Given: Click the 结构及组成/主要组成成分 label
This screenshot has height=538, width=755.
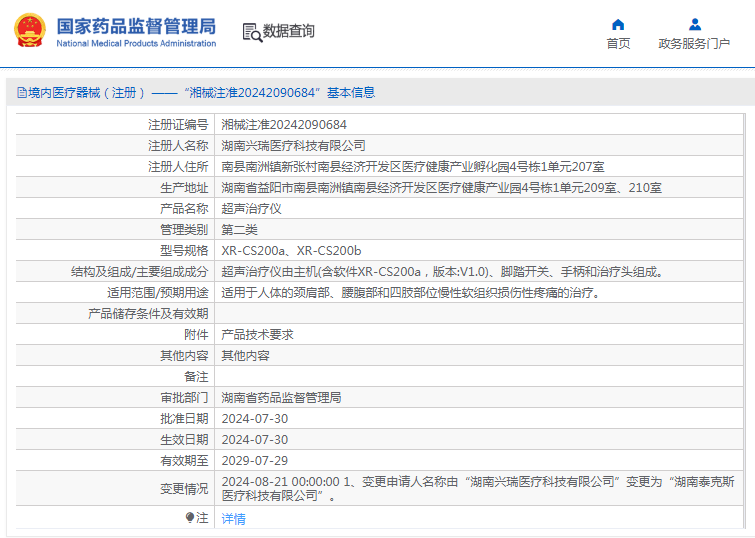Looking at the screenshot, I should (x=140, y=272).
